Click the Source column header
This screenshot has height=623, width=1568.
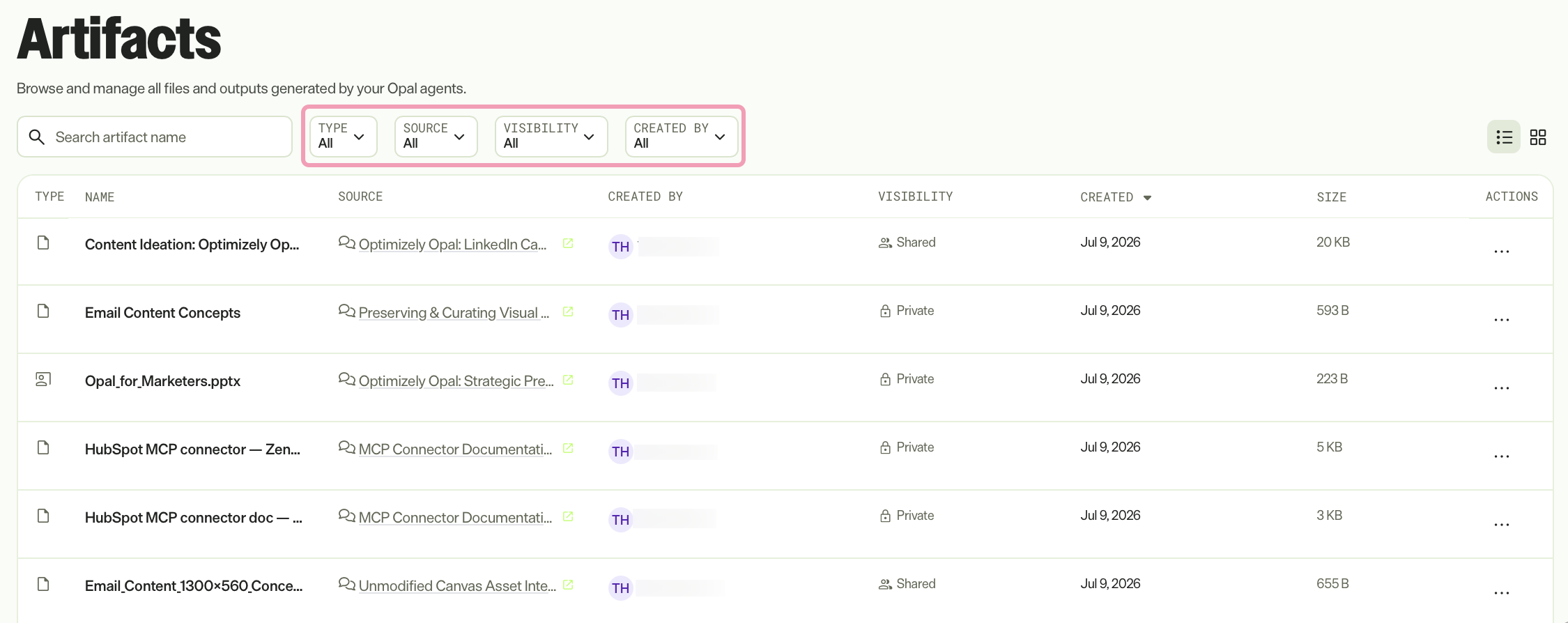click(x=360, y=197)
